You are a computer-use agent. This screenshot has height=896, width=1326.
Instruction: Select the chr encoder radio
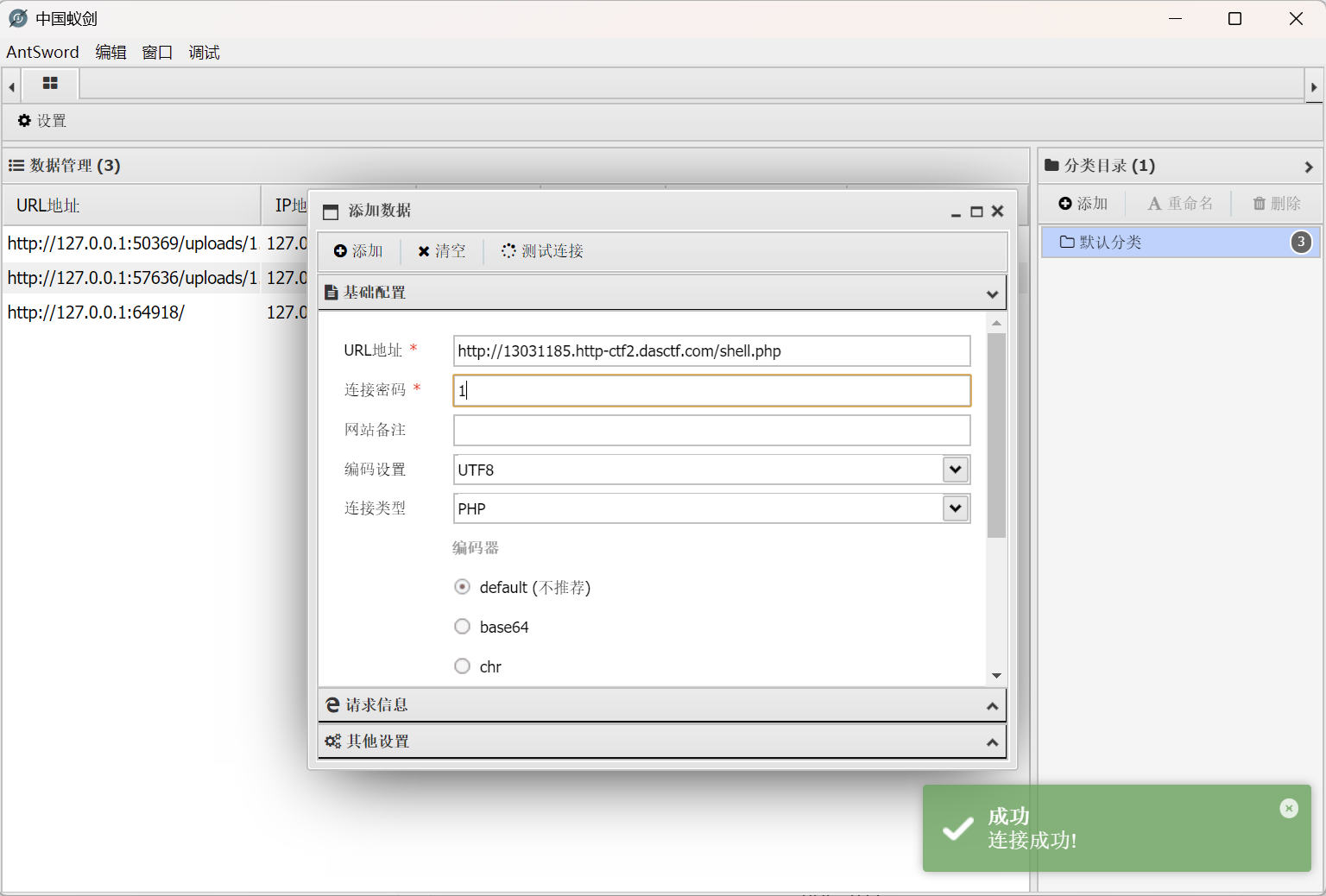463,666
